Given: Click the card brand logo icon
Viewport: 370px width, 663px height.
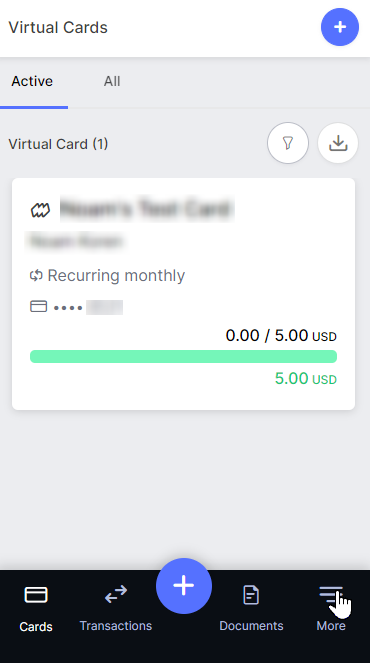Looking at the screenshot, I should (x=41, y=210).
